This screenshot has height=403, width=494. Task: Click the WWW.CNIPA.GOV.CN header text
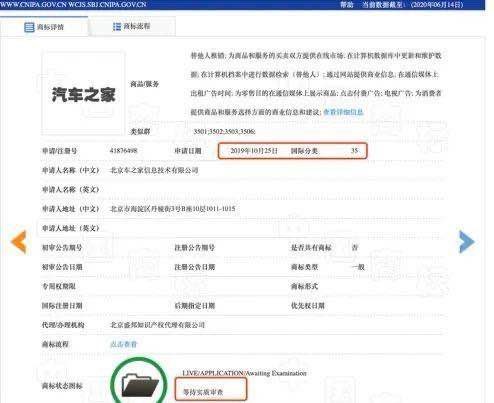pos(32,4)
